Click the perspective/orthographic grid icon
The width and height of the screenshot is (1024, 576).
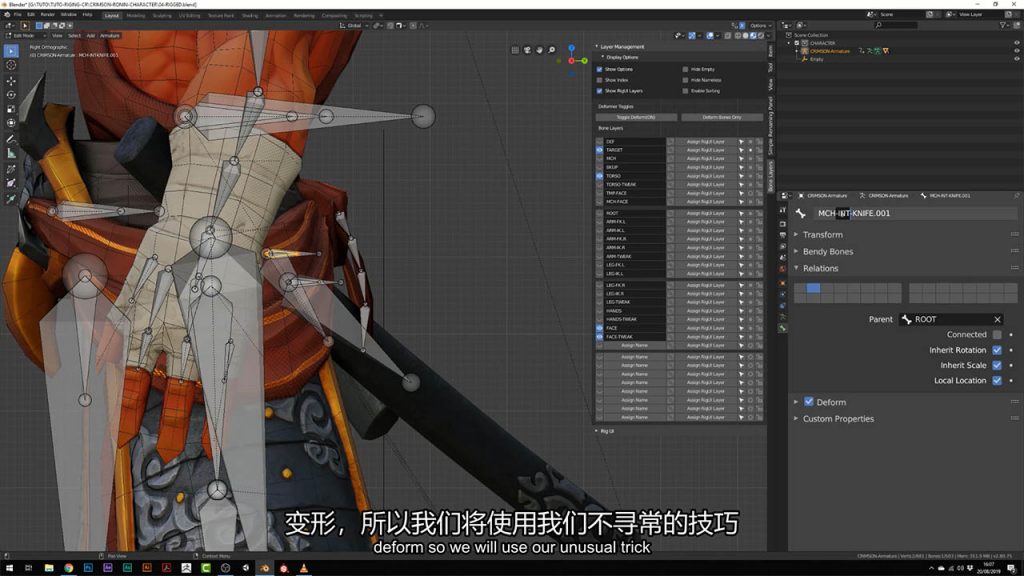click(x=515, y=50)
